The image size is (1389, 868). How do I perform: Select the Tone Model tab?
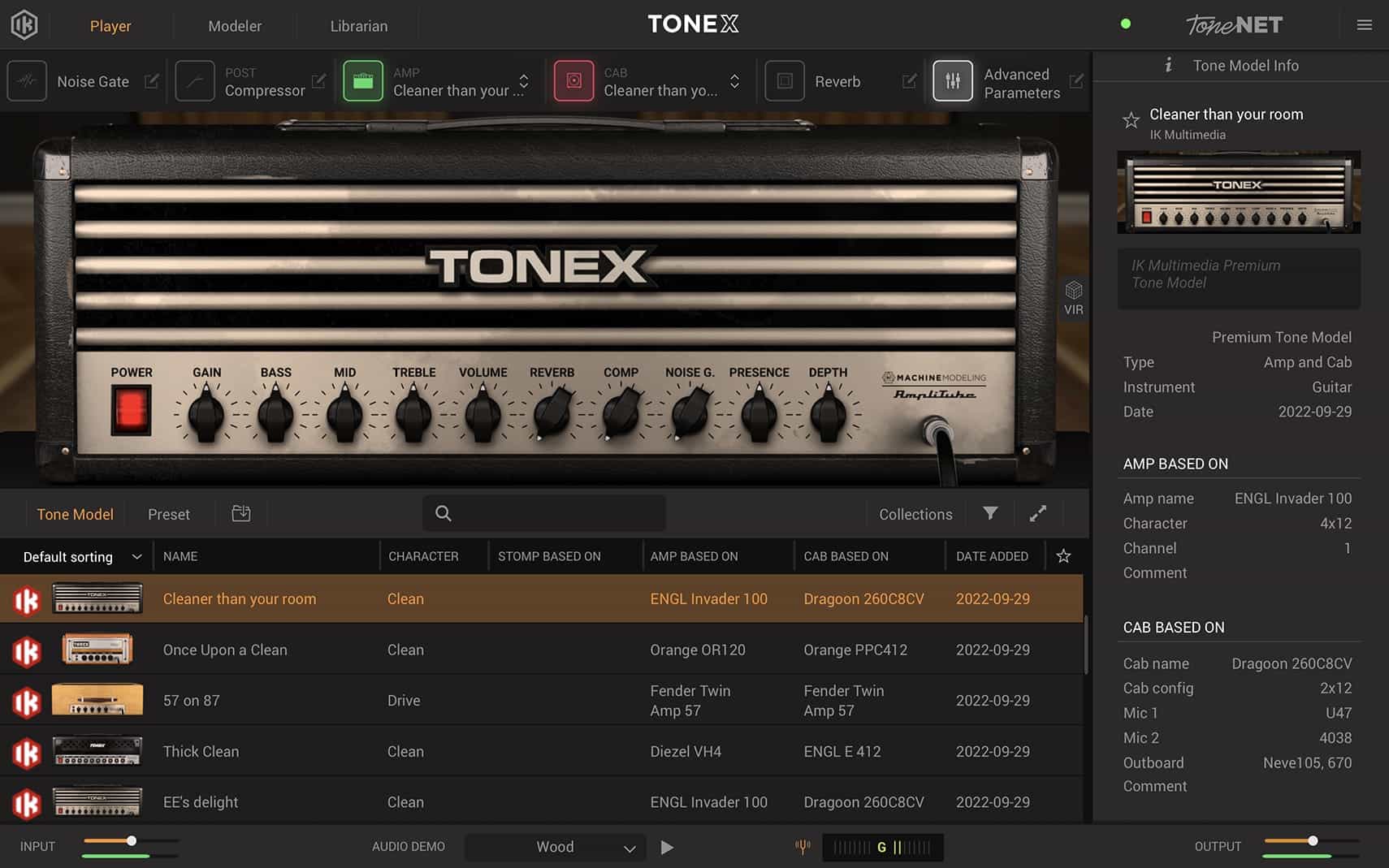(x=75, y=514)
